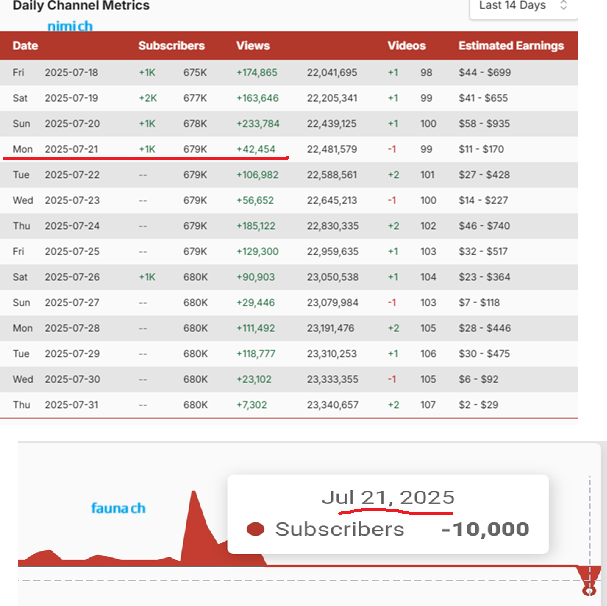Click the views gain +118,777
This screenshot has width=607, height=606.
pos(256,354)
